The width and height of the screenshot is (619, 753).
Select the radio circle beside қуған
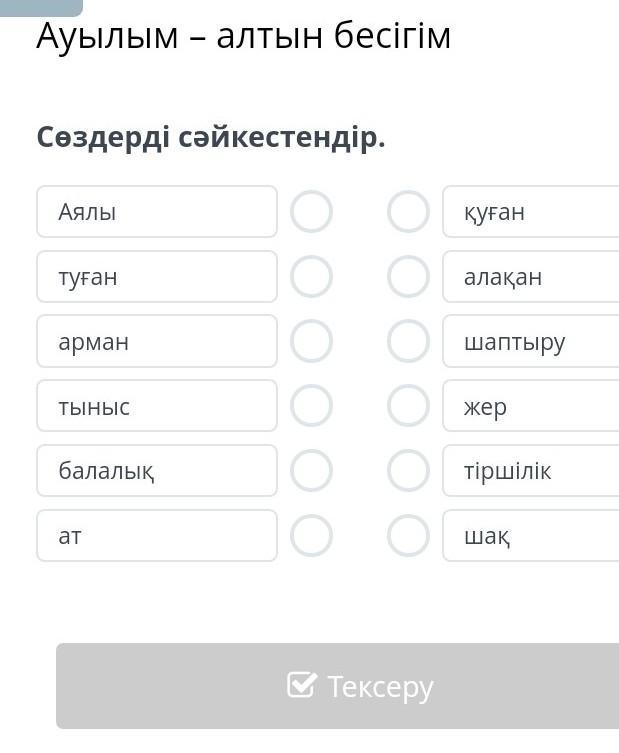408,212
